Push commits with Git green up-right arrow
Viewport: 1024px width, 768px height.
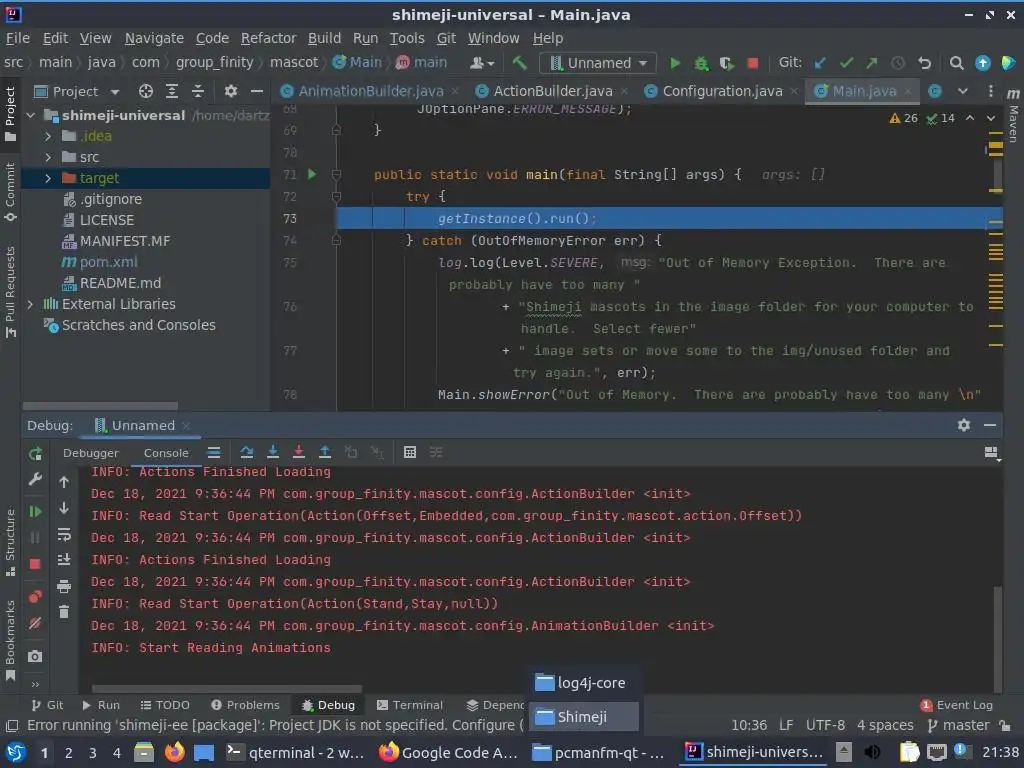click(x=872, y=63)
